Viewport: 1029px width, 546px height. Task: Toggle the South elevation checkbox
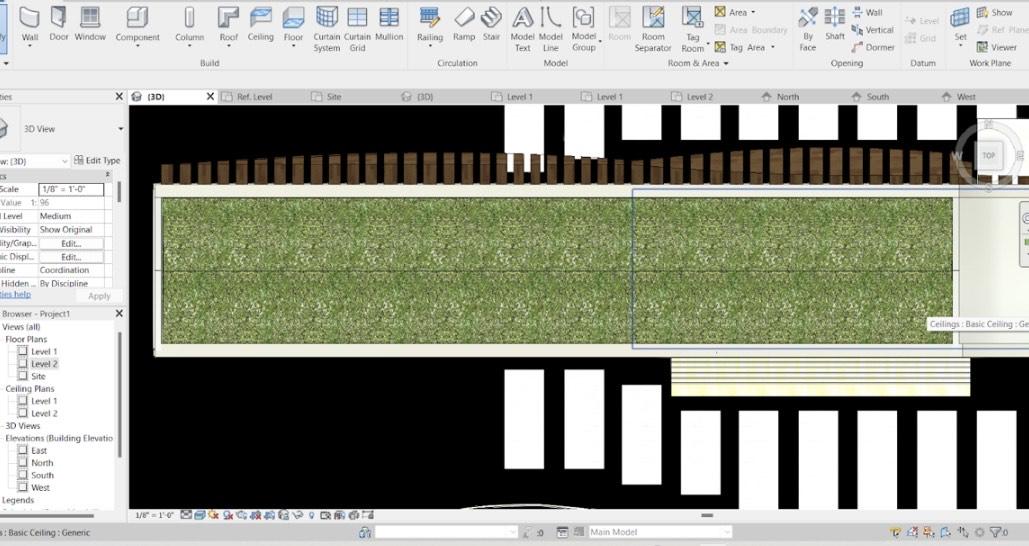23,475
